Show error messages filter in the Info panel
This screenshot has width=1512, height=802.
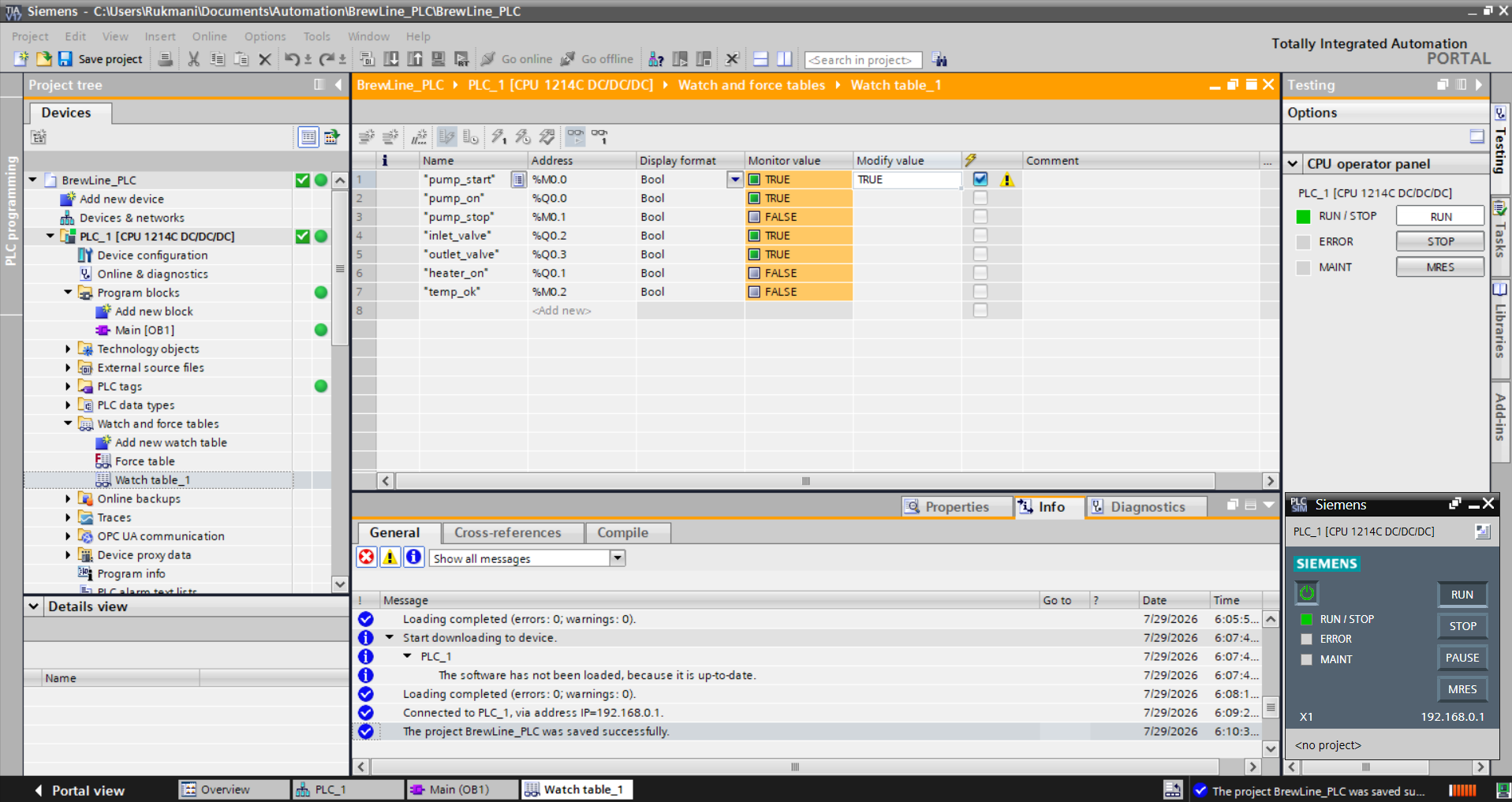point(367,558)
